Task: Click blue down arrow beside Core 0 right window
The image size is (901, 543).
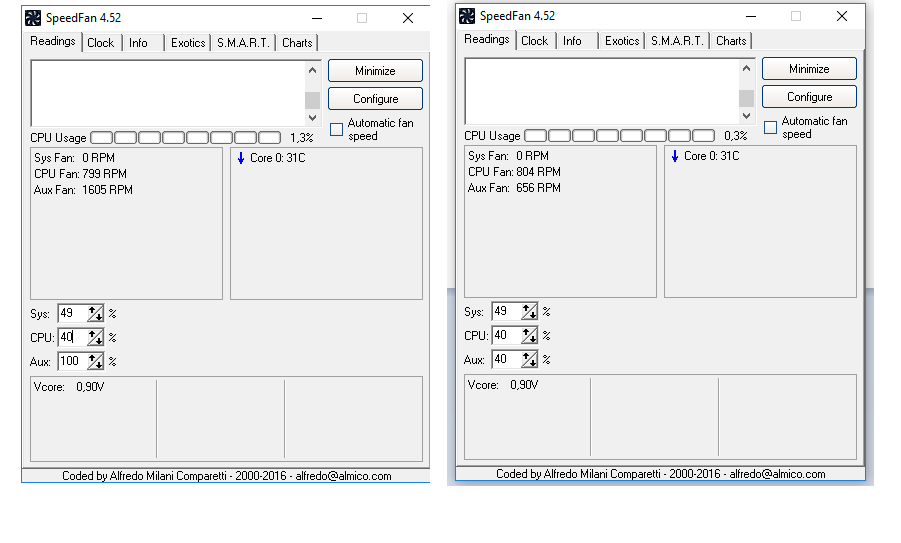Action: [675, 156]
